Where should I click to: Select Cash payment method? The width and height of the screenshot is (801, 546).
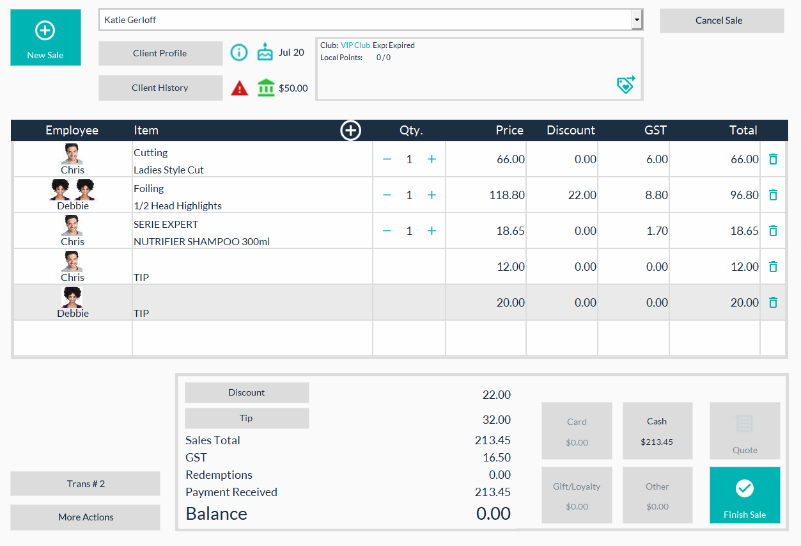[x=657, y=431]
